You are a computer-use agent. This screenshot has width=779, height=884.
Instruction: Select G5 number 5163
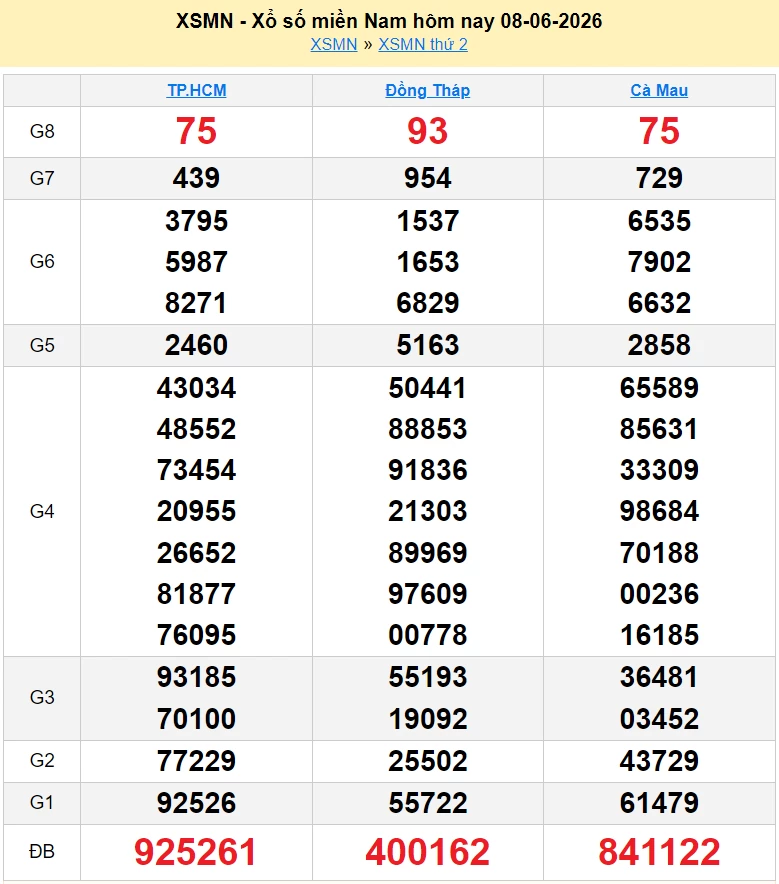[x=427, y=345]
